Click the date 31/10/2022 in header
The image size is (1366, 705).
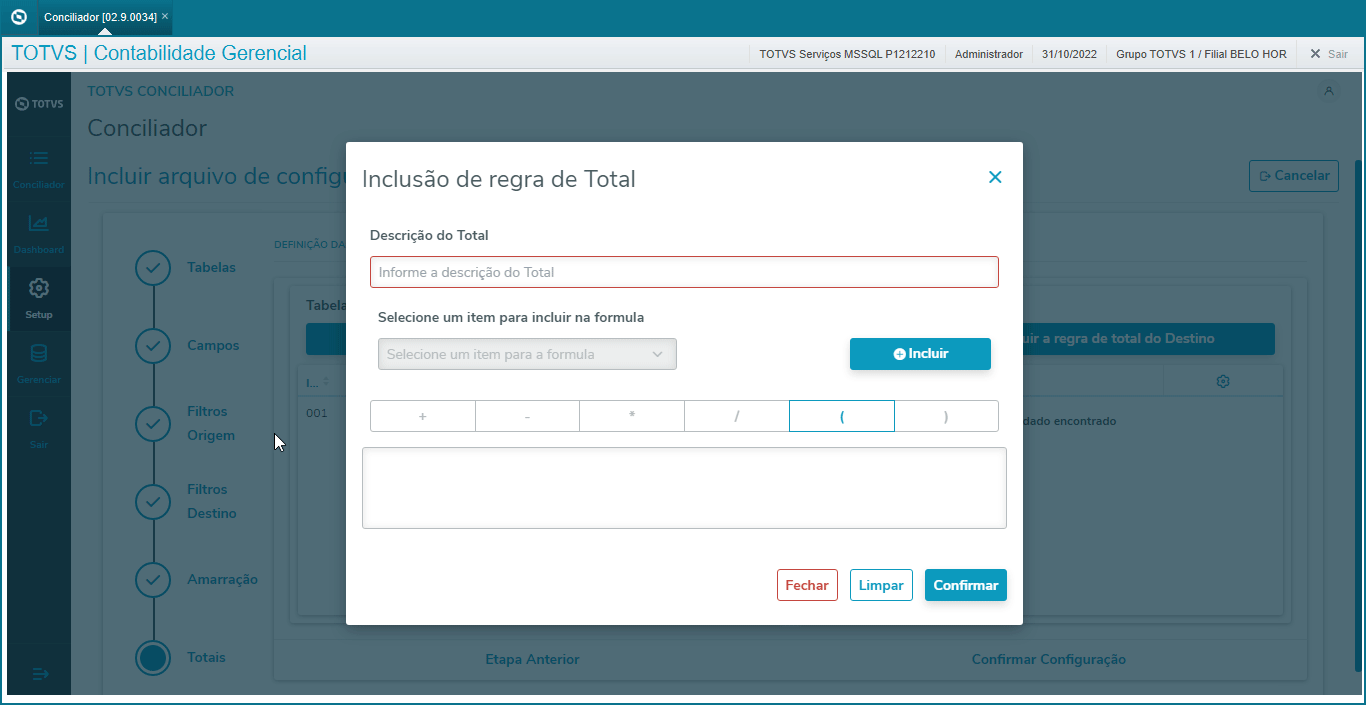[x=1070, y=54]
